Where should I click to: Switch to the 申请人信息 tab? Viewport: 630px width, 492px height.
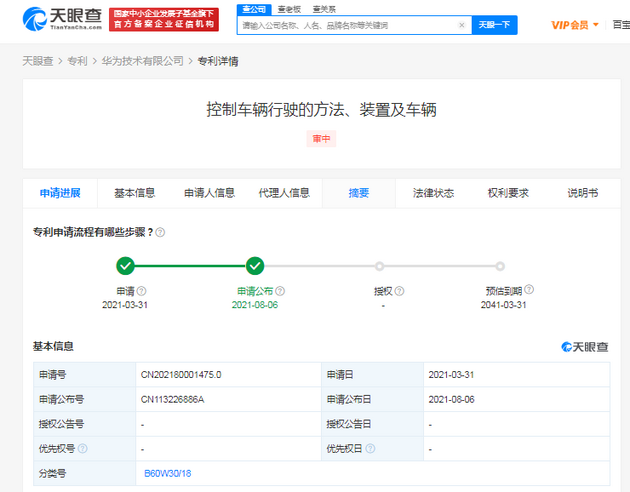[x=209, y=193]
